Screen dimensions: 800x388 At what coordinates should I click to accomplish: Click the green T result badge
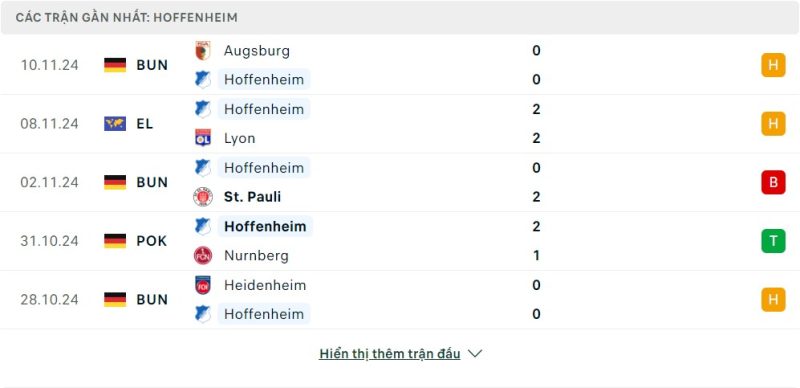(x=773, y=240)
